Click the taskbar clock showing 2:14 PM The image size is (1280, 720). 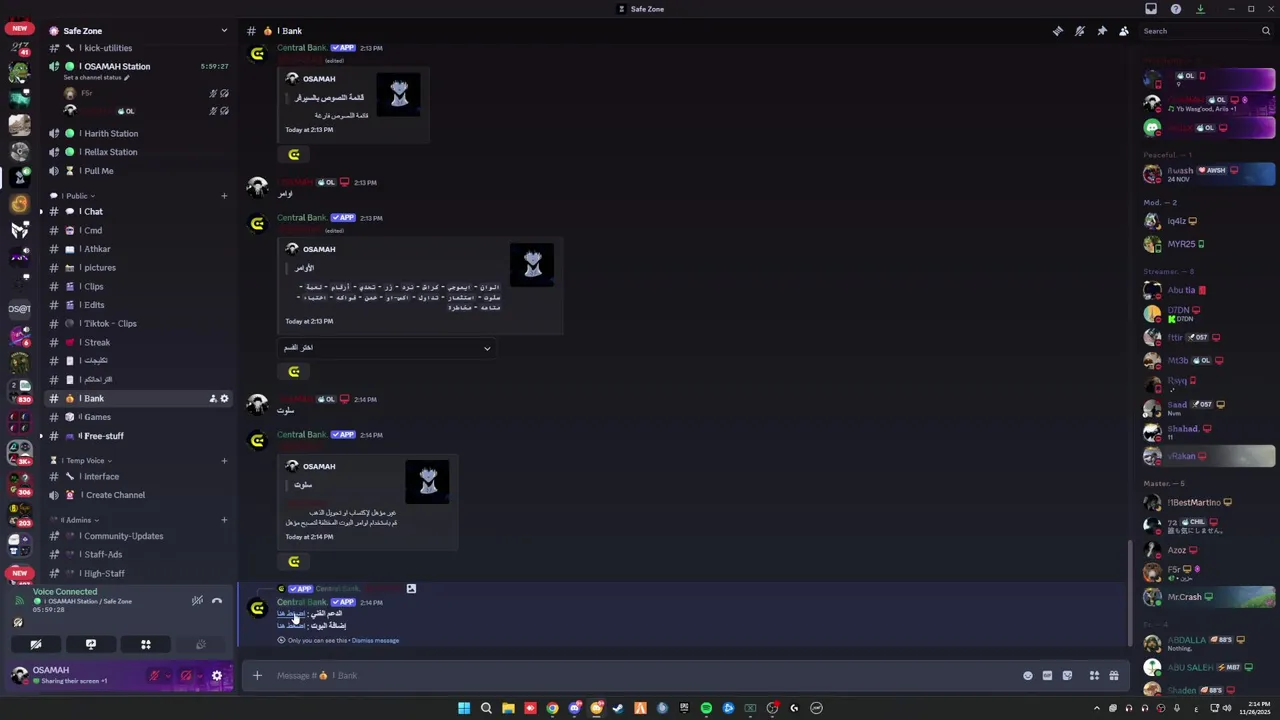(1254, 708)
